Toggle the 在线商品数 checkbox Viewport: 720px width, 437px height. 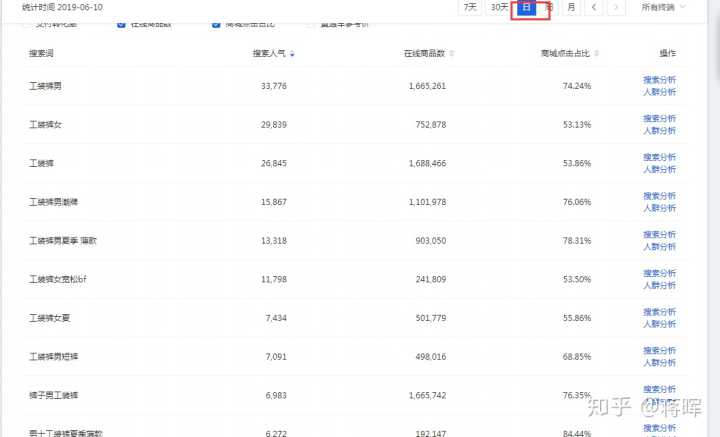(x=121, y=24)
